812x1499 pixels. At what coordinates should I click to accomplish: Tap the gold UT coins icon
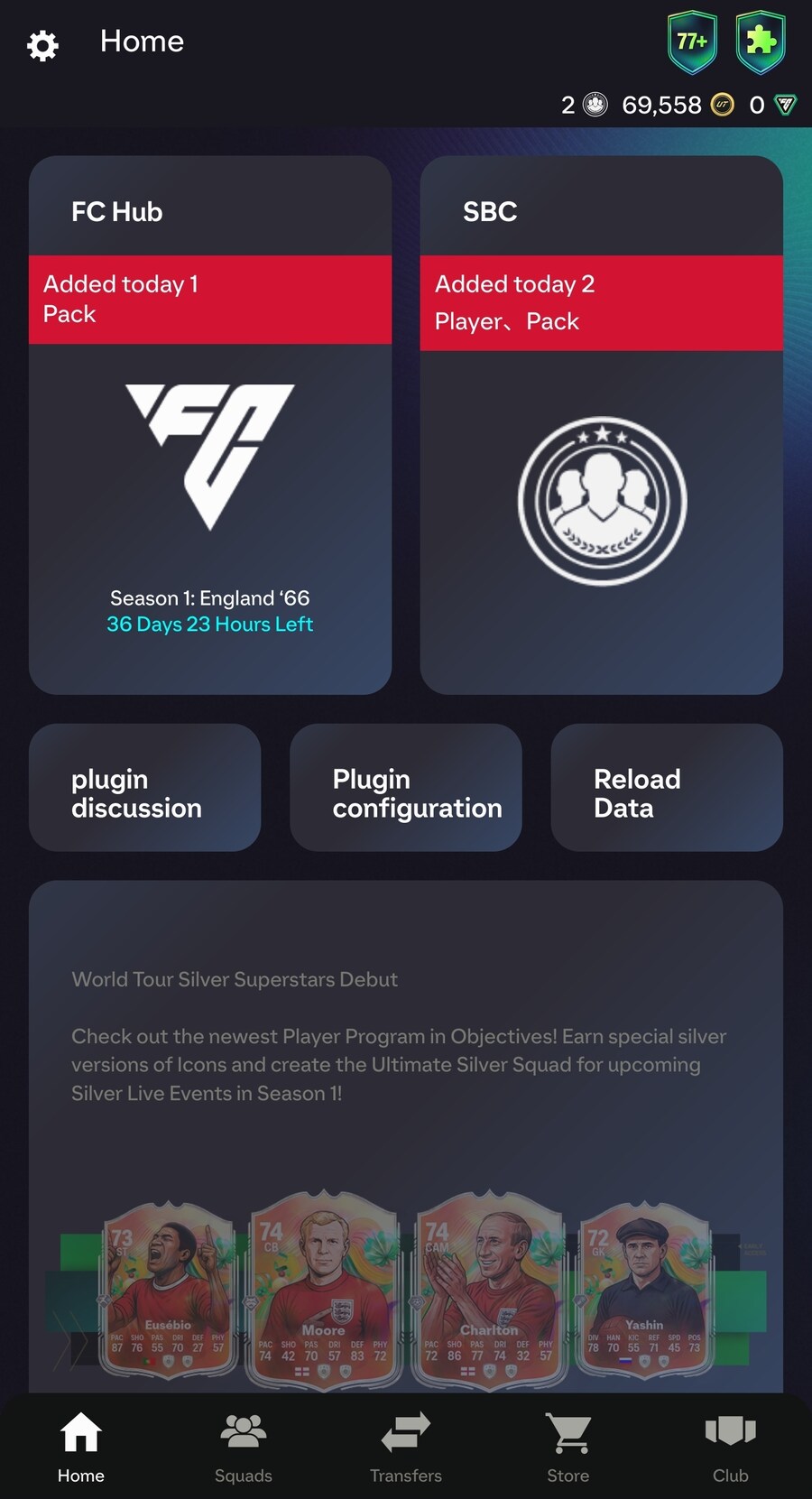pyautogui.click(x=723, y=106)
